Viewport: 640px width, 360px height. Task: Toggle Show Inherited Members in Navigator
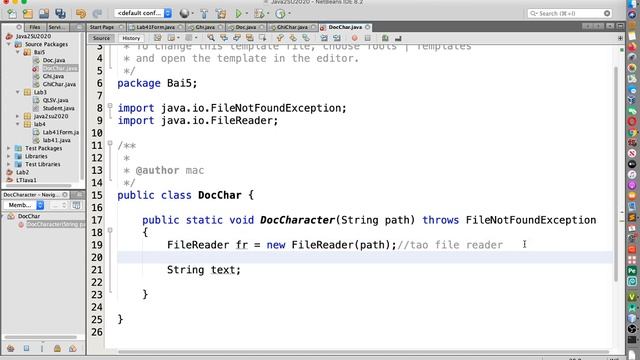[11, 349]
